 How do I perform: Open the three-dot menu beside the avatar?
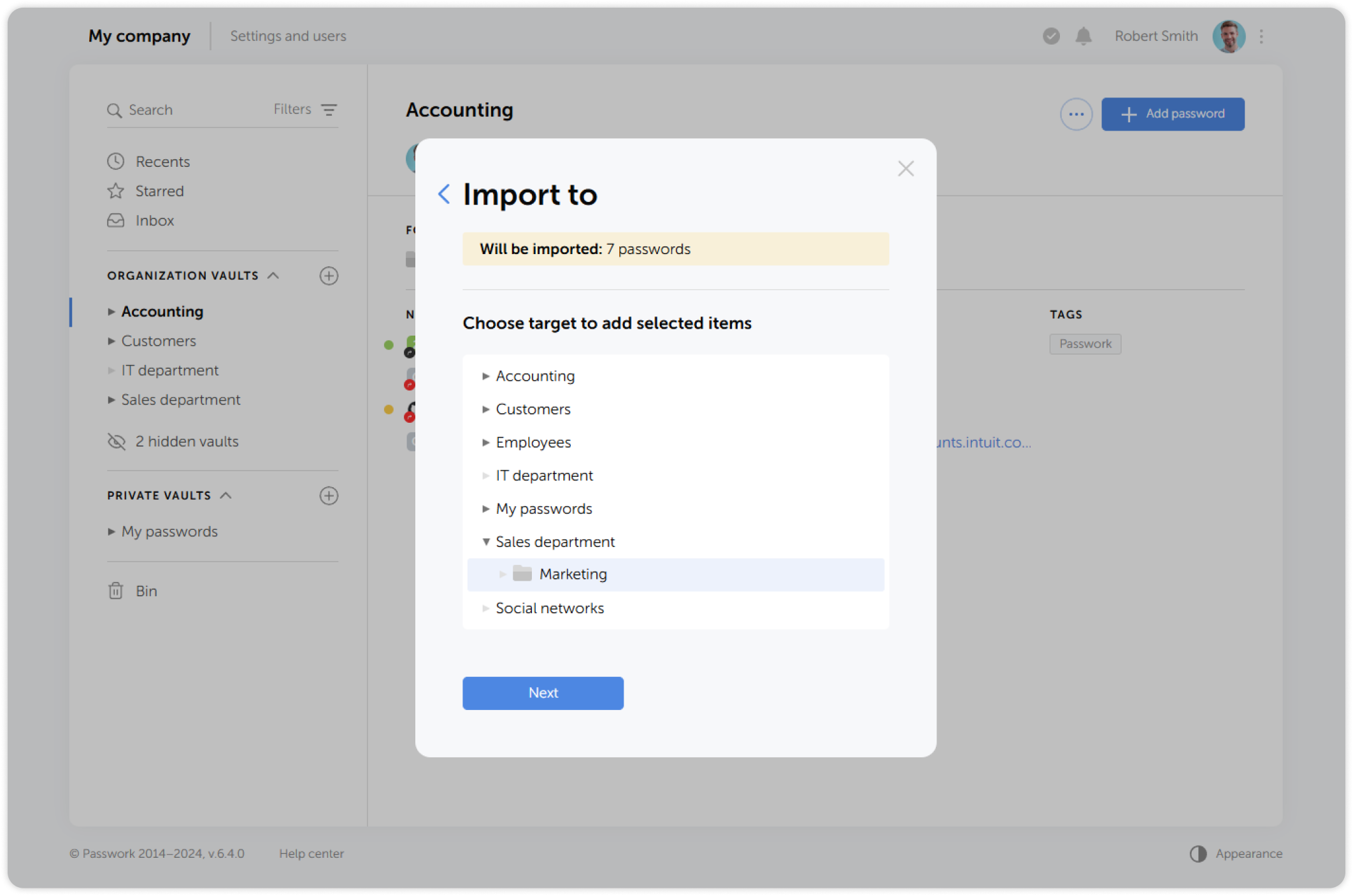[1261, 36]
